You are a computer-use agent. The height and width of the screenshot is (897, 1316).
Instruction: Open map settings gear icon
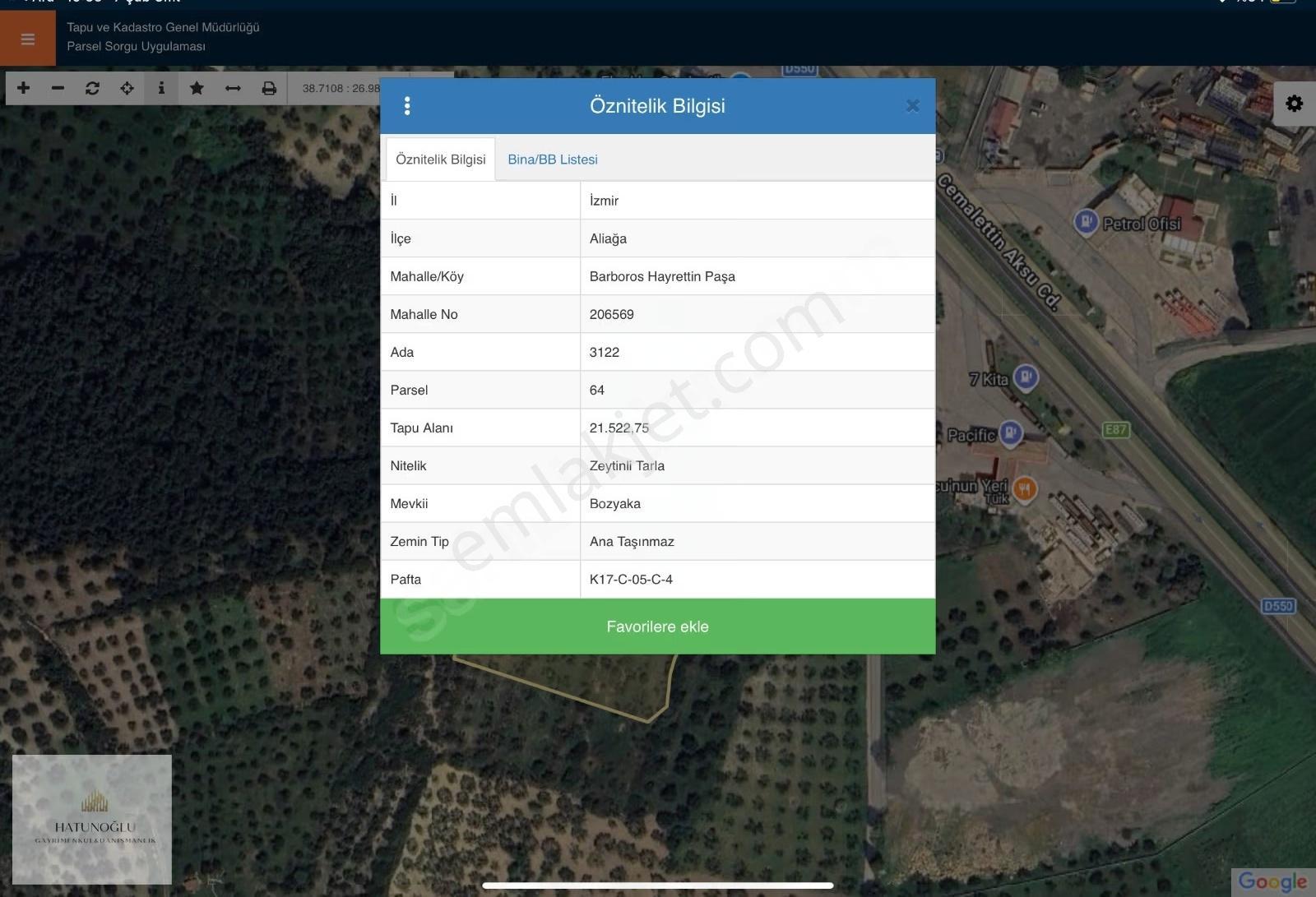[x=1294, y=104]
